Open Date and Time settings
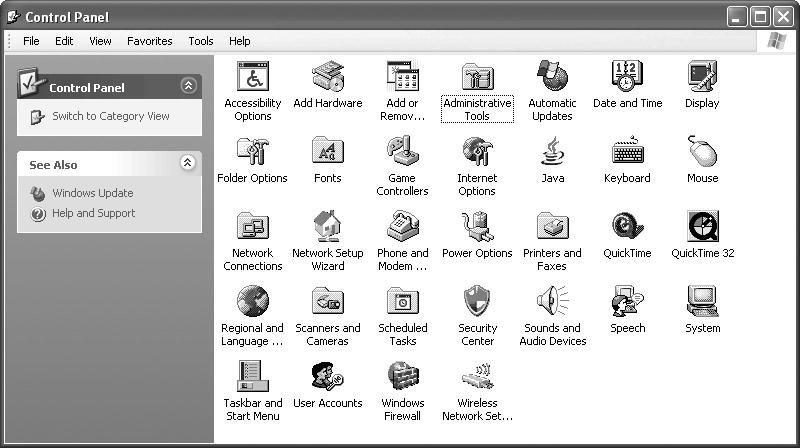 (x=627, y=77)
